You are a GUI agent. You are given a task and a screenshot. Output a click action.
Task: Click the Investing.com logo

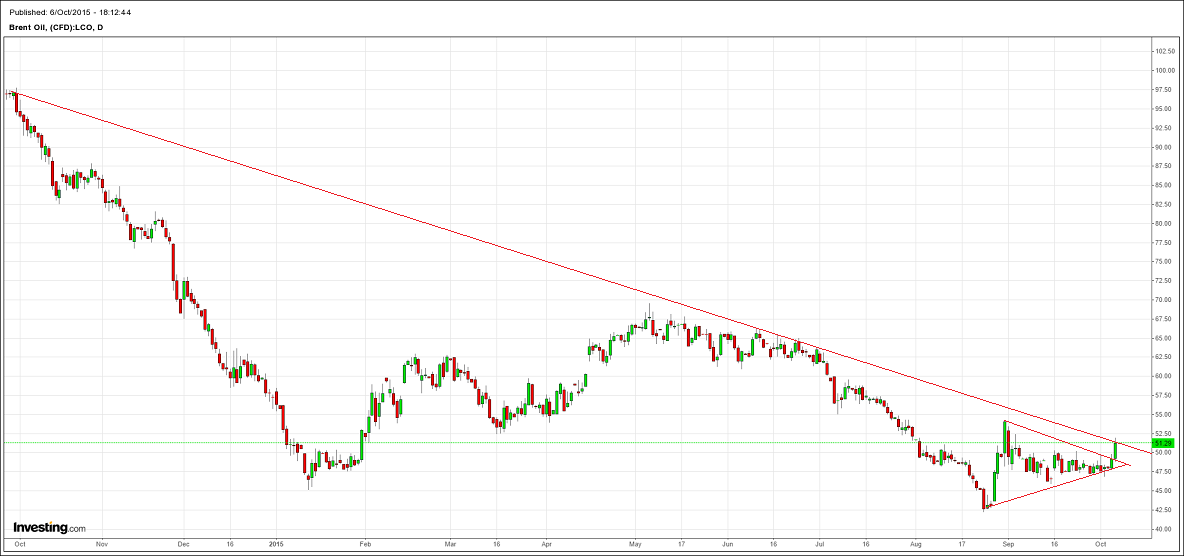coord(49,527)
